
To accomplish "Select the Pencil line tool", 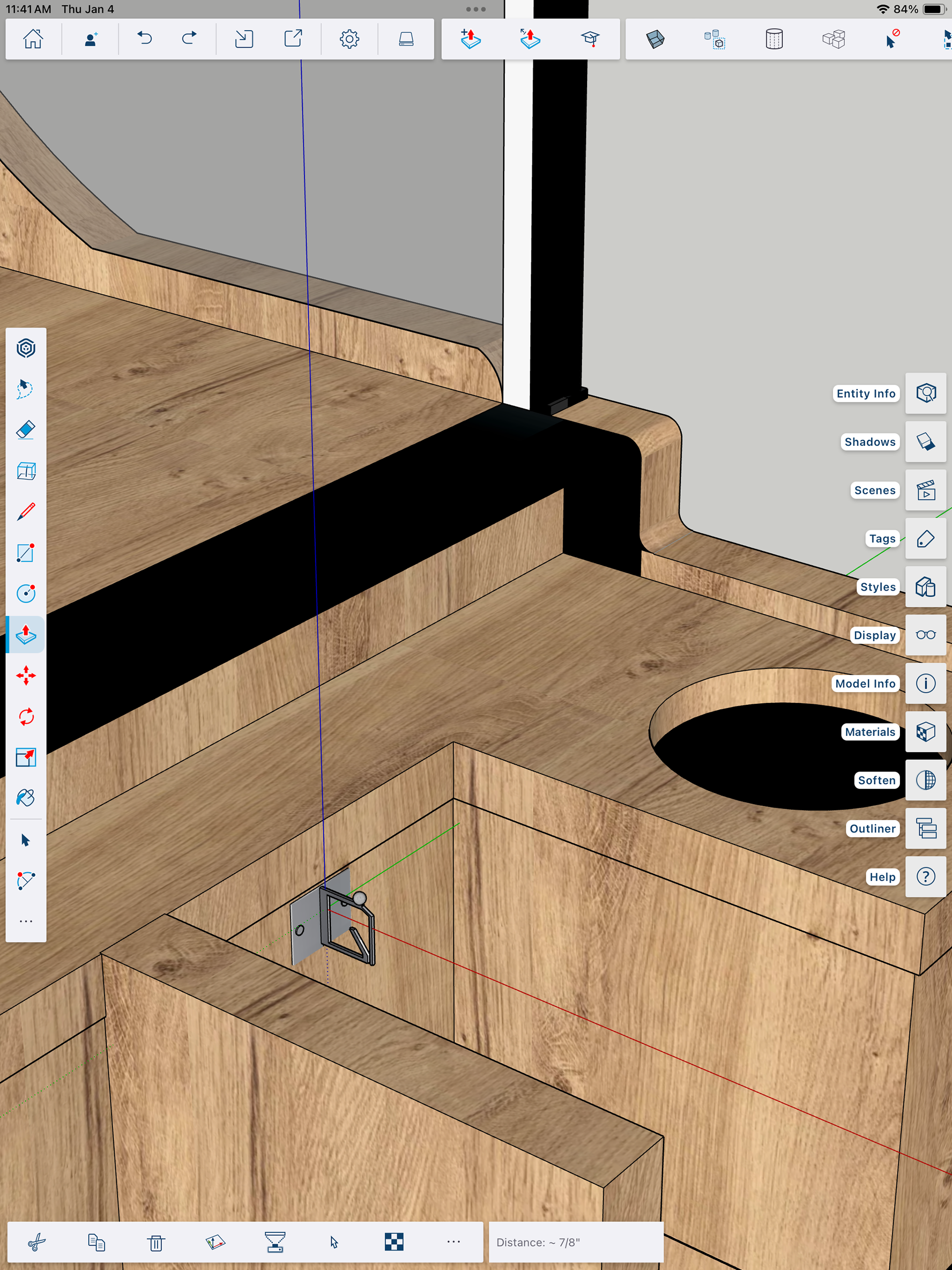I will 26,511.
